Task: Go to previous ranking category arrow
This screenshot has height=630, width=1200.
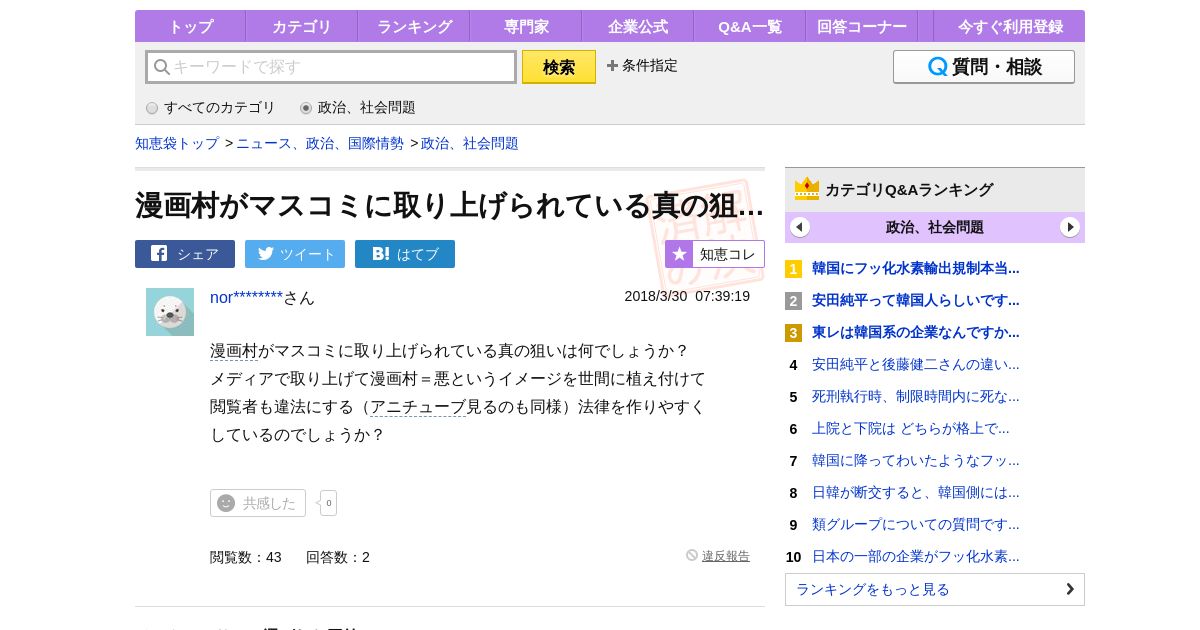Action: click(800, 227)
